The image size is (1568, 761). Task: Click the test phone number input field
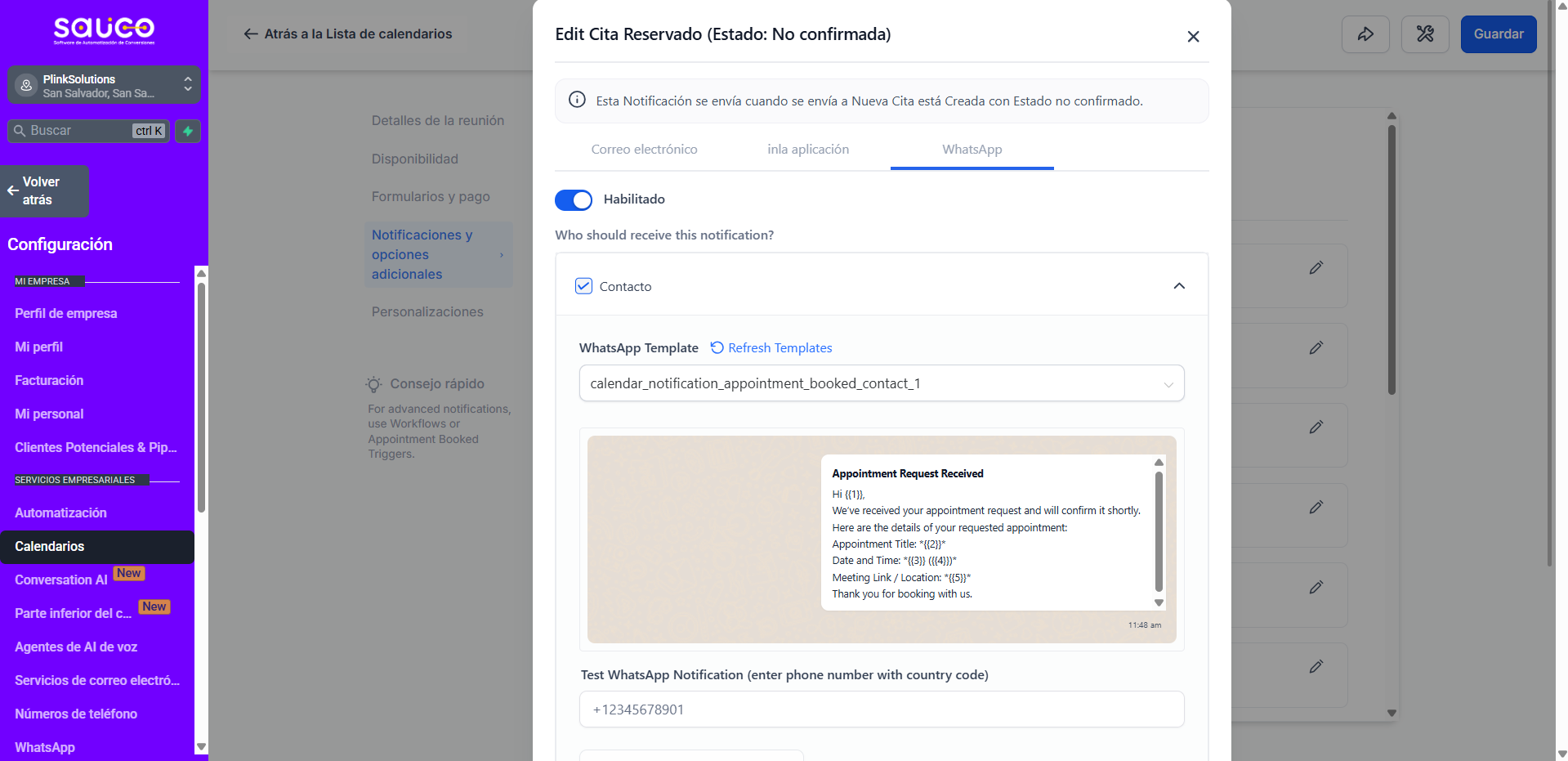881,710
